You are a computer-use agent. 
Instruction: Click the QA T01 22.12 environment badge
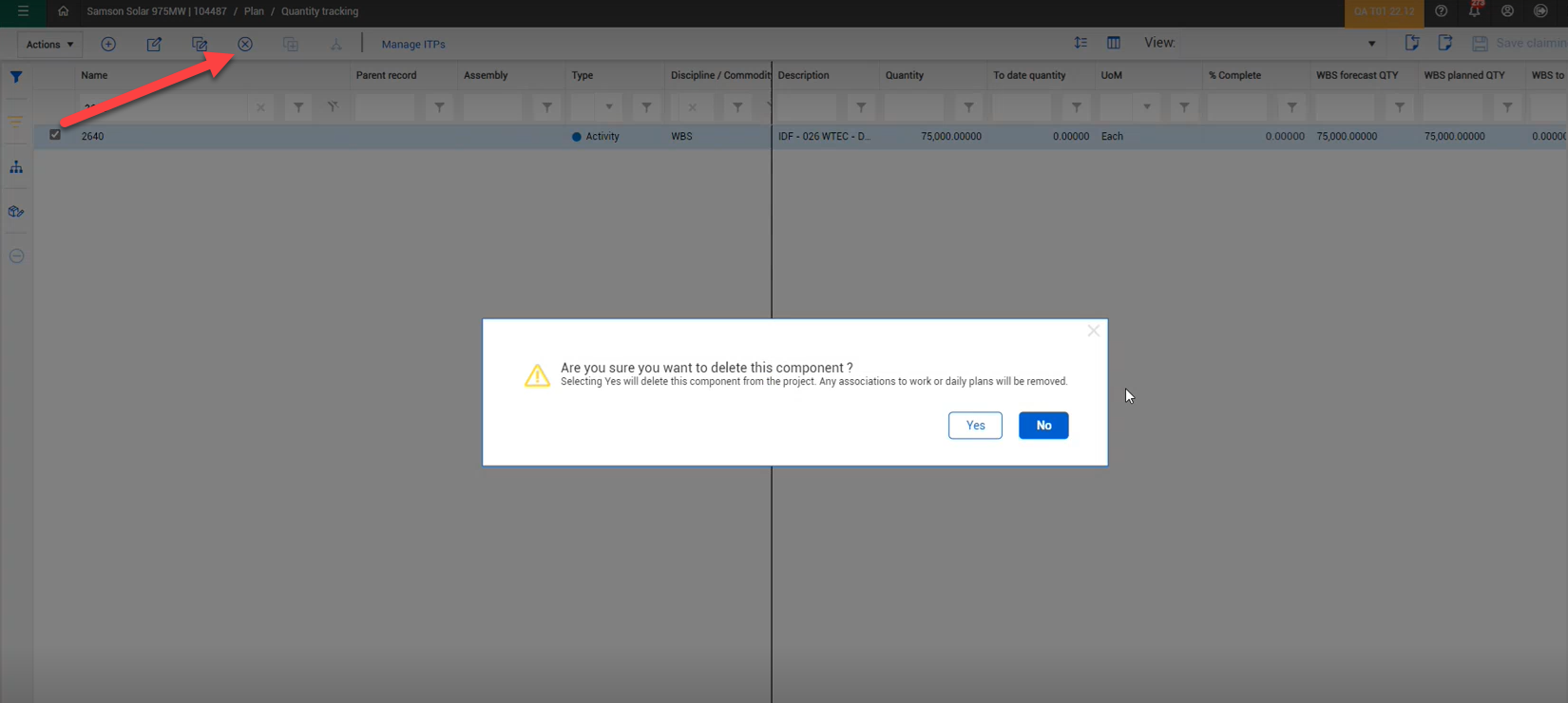[x=1384, y=11]
